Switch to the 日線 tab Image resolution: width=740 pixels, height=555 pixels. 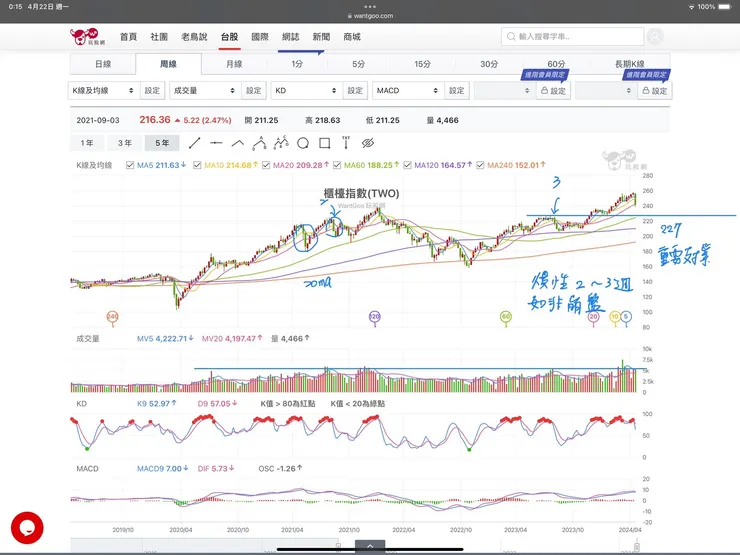click(103, 64)
